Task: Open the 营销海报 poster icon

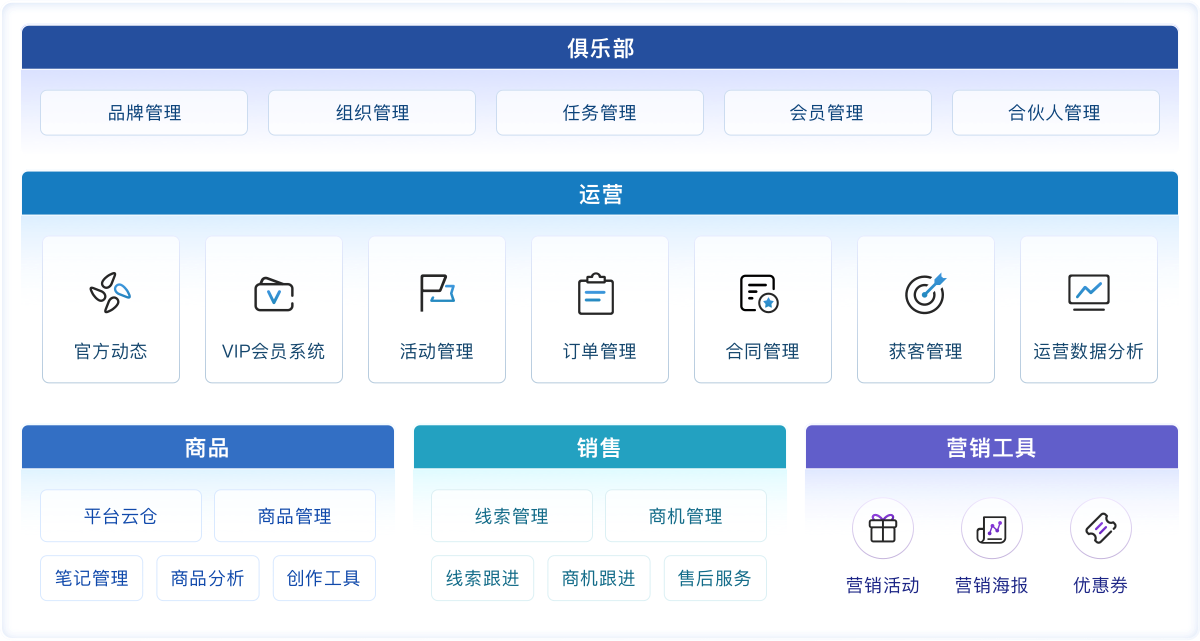Action: (992, 528)
